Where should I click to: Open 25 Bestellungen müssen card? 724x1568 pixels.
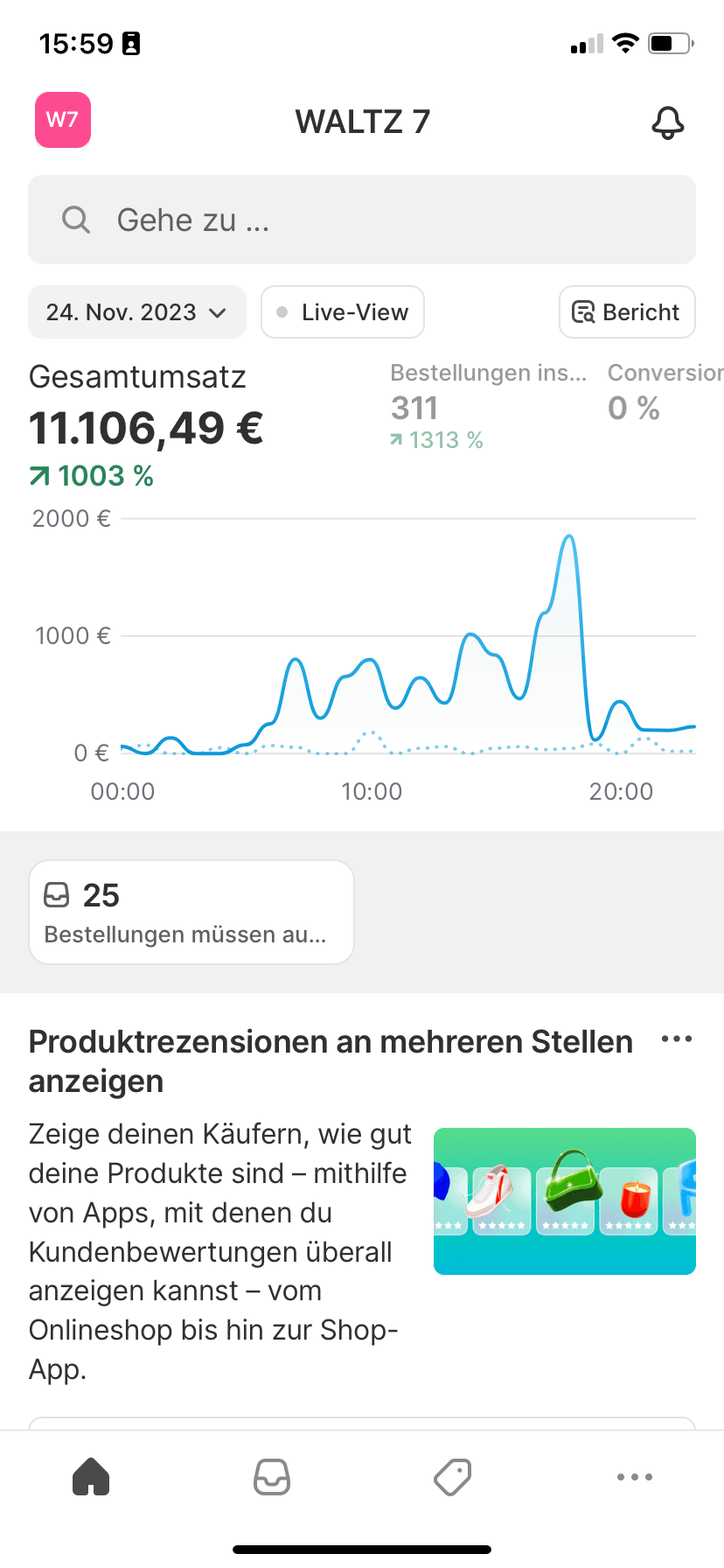click(x=191, y=913)
